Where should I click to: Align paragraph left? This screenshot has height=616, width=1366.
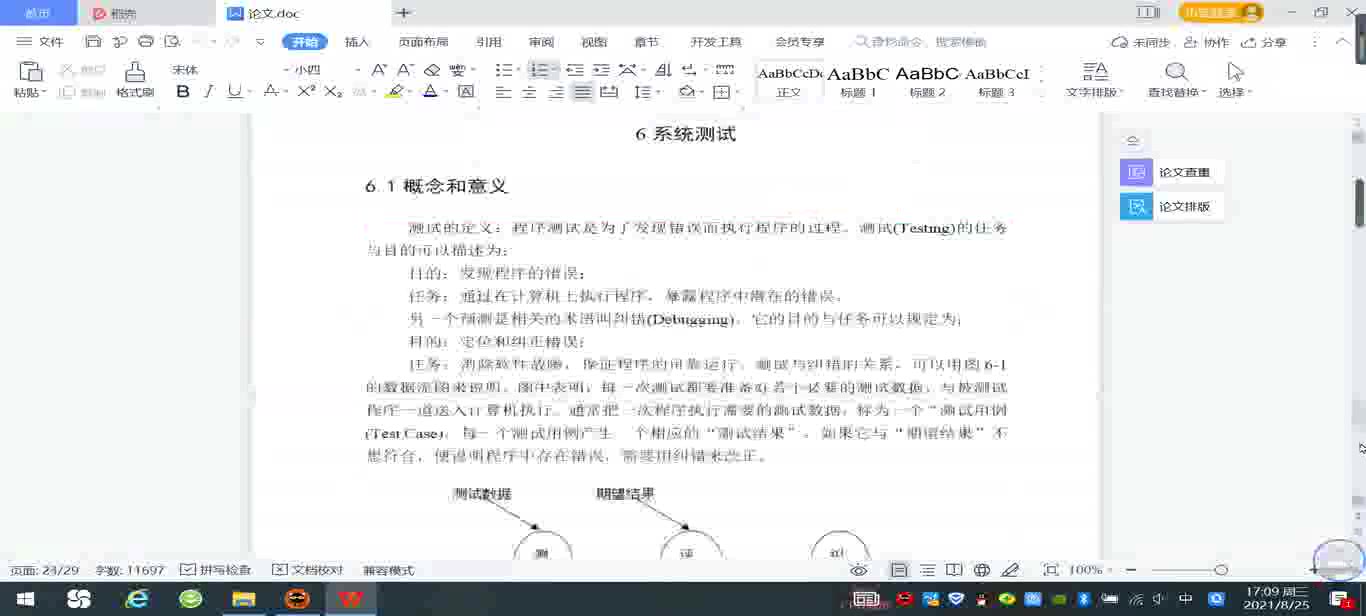tap(504, 92)
